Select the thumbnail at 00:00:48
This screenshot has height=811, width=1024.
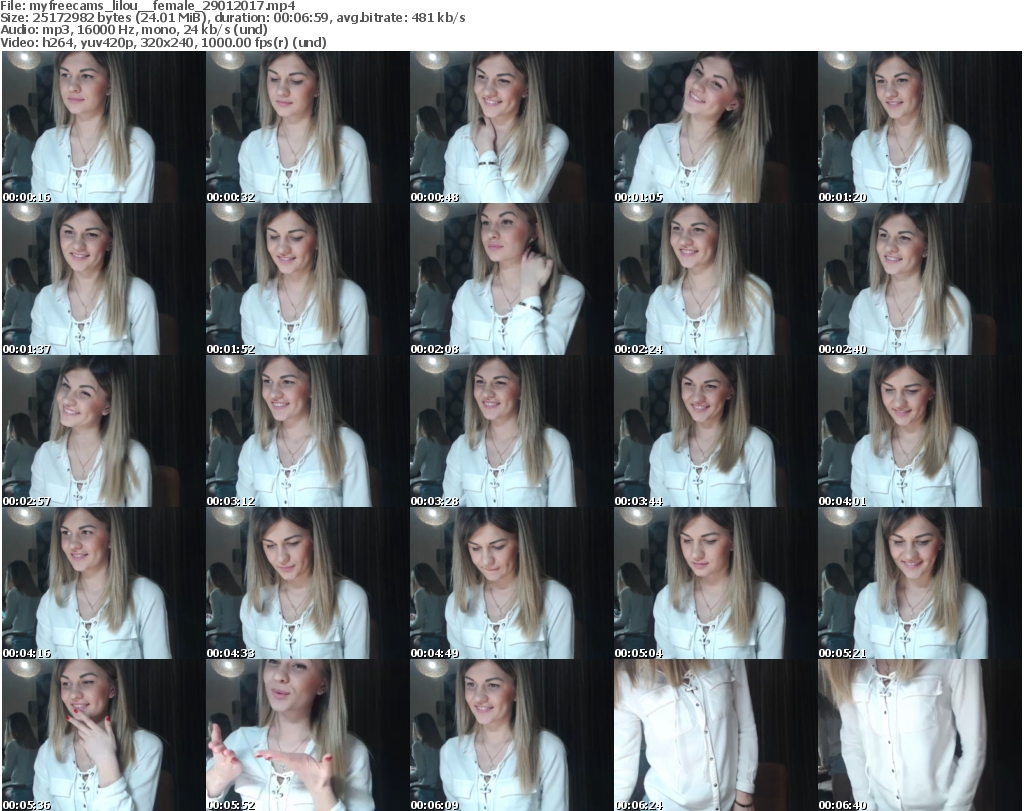[511, 127]
